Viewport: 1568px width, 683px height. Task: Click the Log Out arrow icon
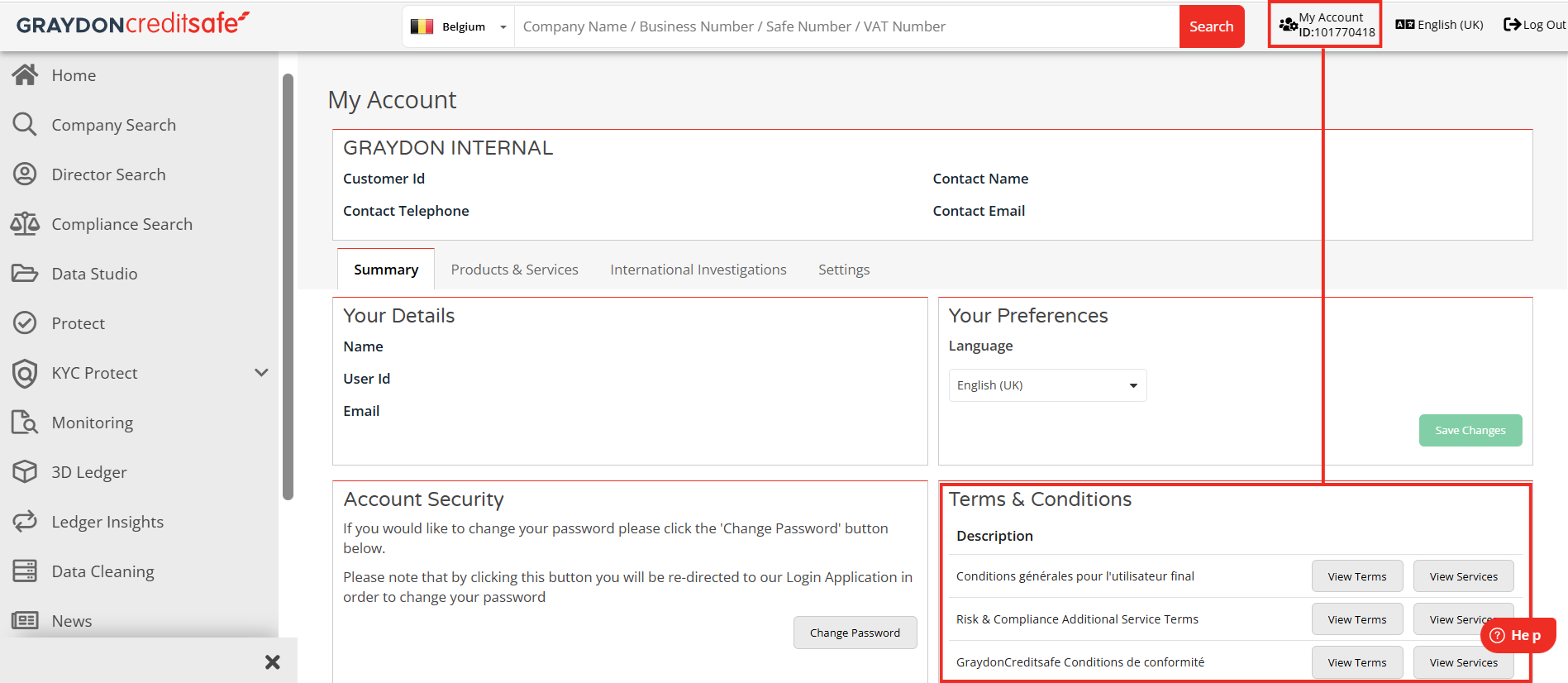tap(1512, 25)
